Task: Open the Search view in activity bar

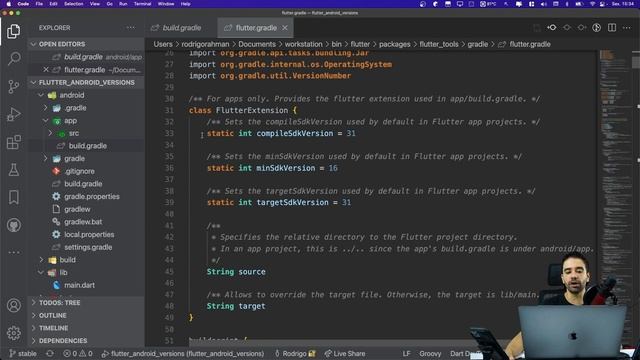Action: (13, 59)
